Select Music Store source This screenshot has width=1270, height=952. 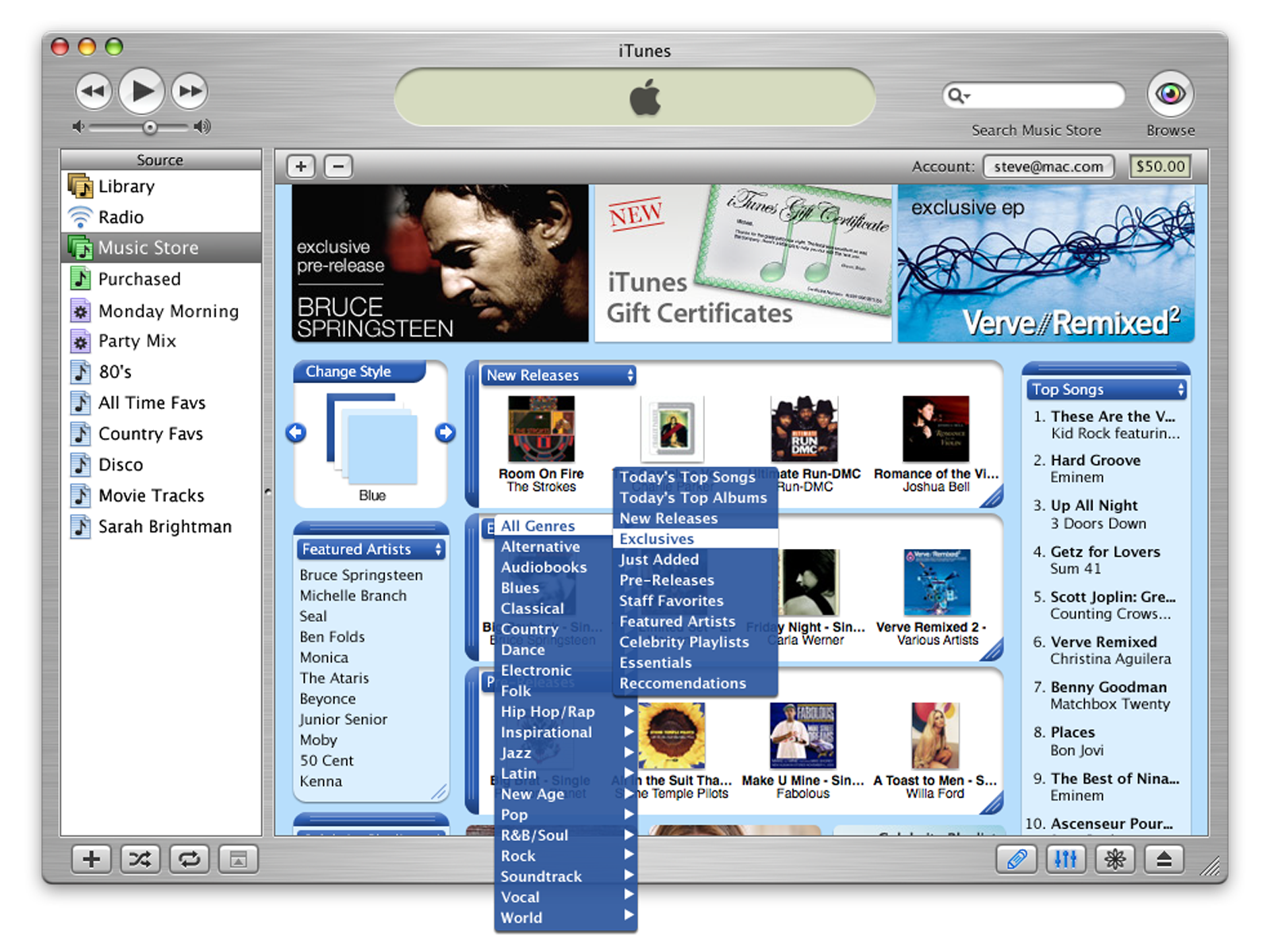click(162, 248)
